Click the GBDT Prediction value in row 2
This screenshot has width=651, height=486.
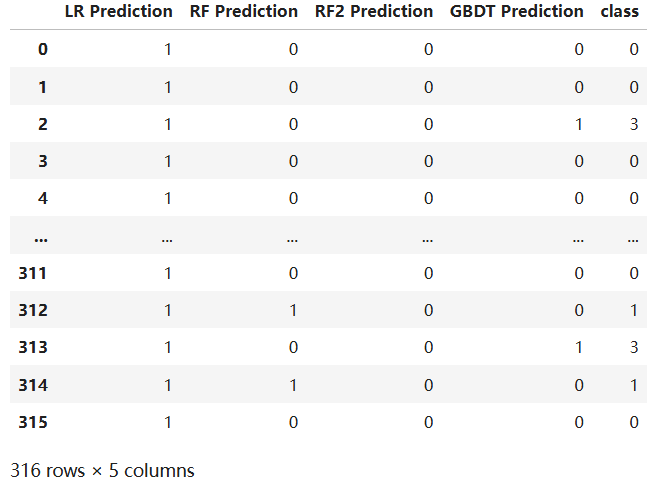(578, 124)
